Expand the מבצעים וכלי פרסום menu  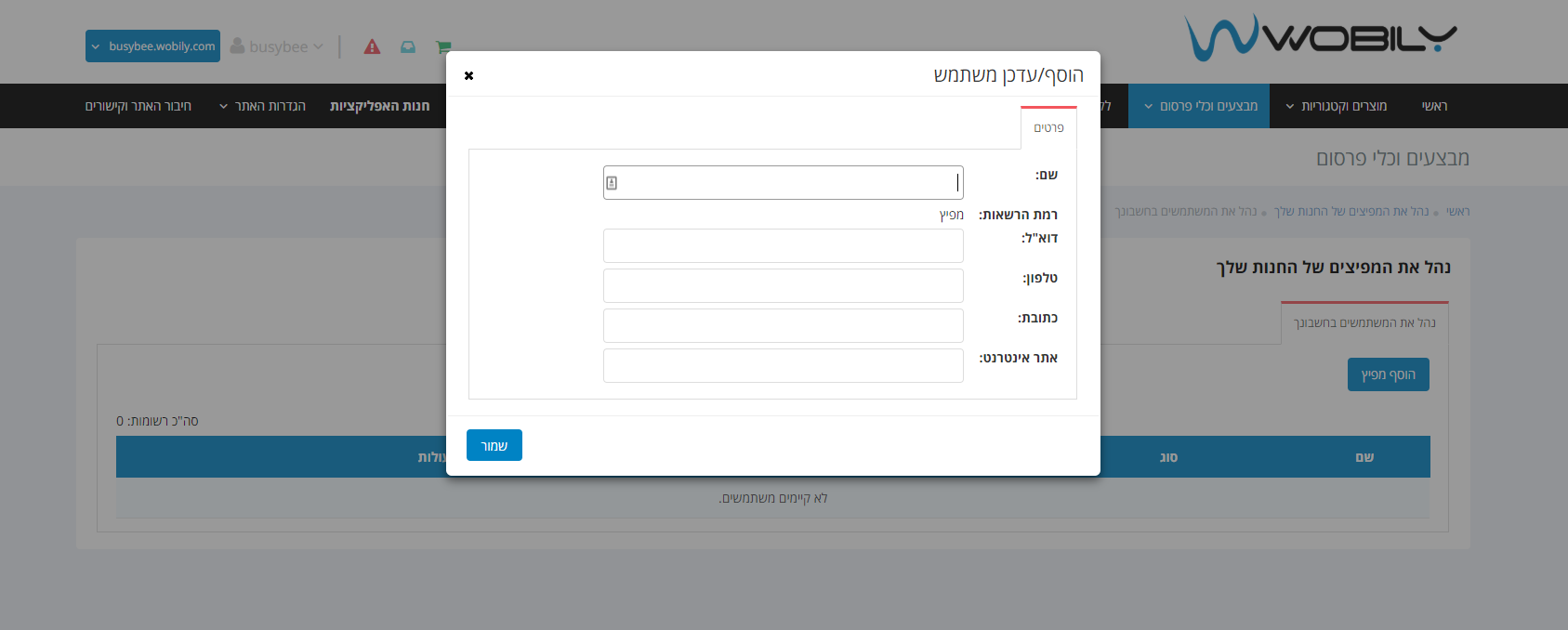coord(1200,106)
